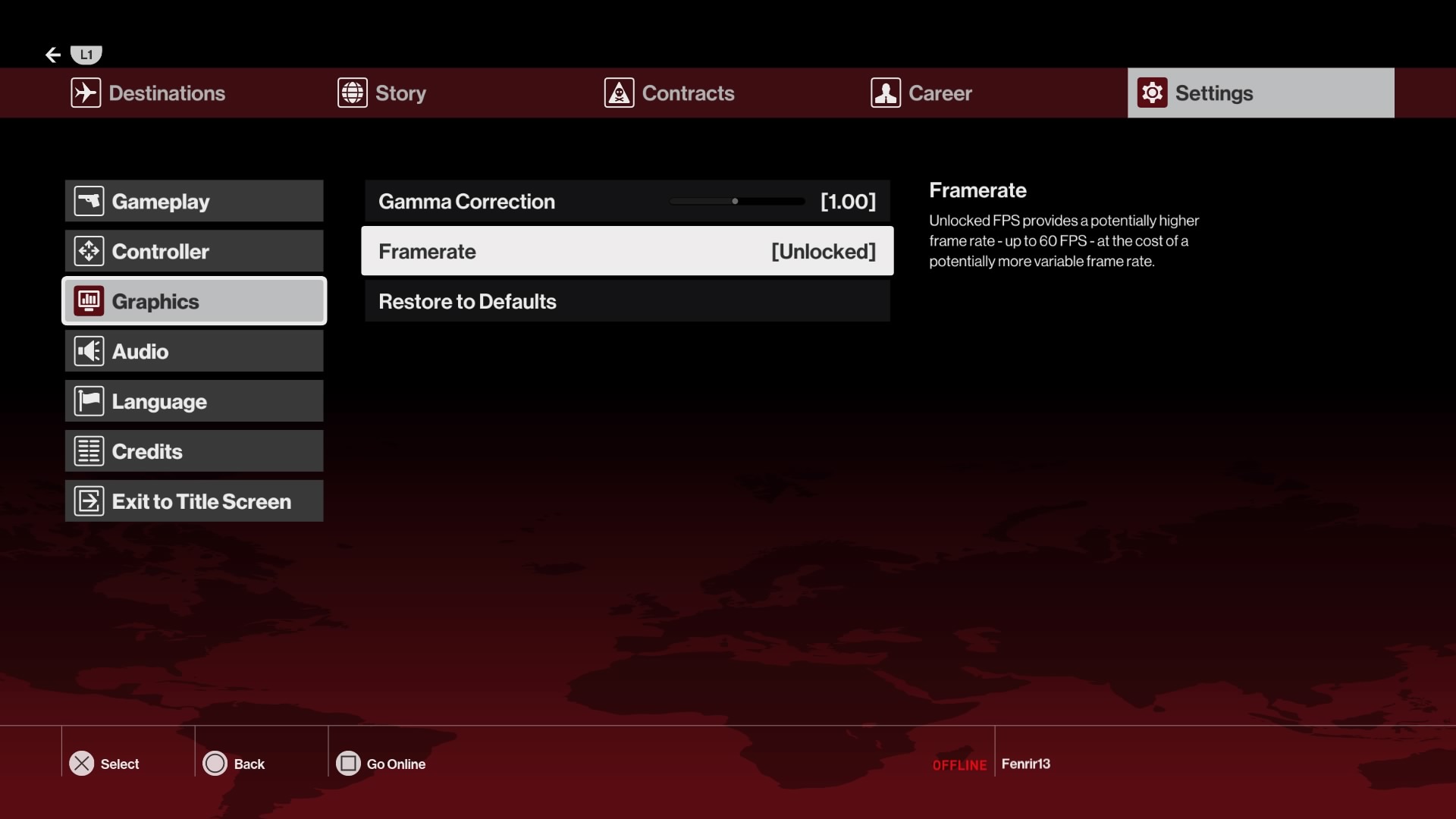Select the Career portrait icon
The image size is (1456, 819).
click(885, 93)
